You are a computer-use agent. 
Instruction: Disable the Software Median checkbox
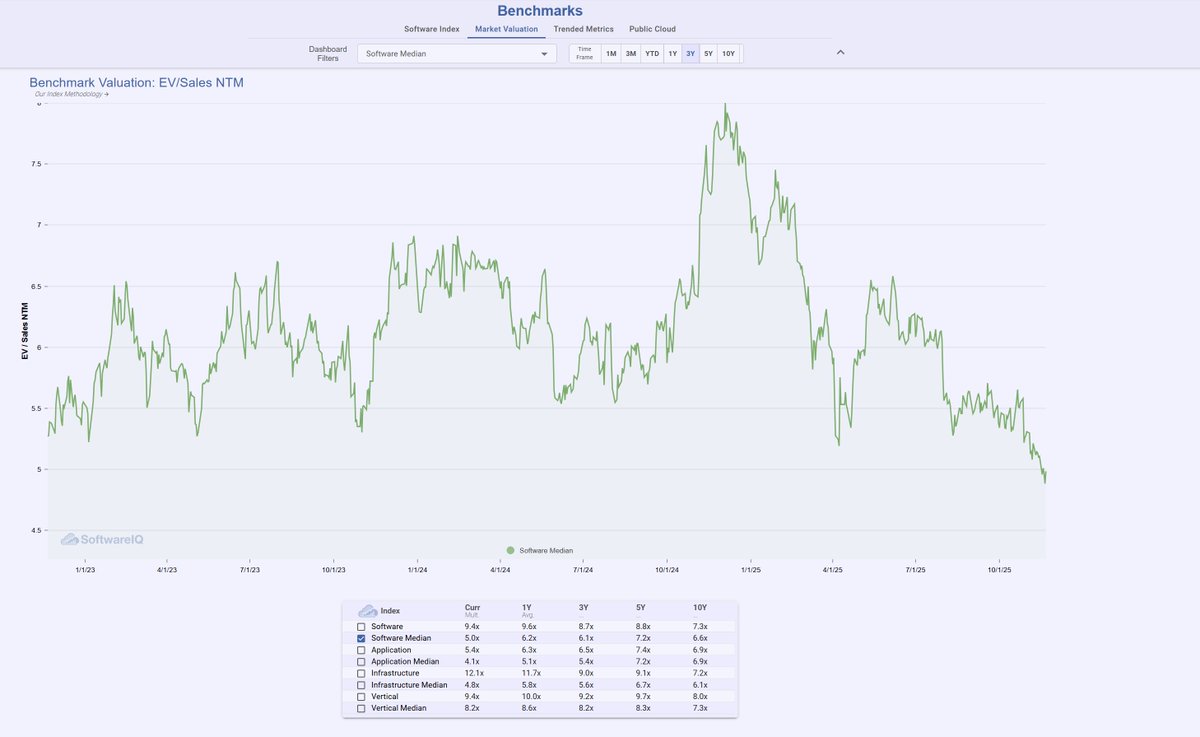[360, 638]
